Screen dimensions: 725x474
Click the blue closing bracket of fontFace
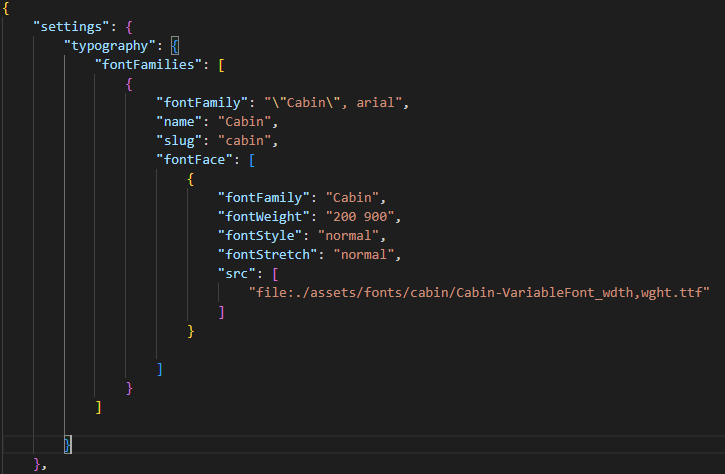[160, 369]
